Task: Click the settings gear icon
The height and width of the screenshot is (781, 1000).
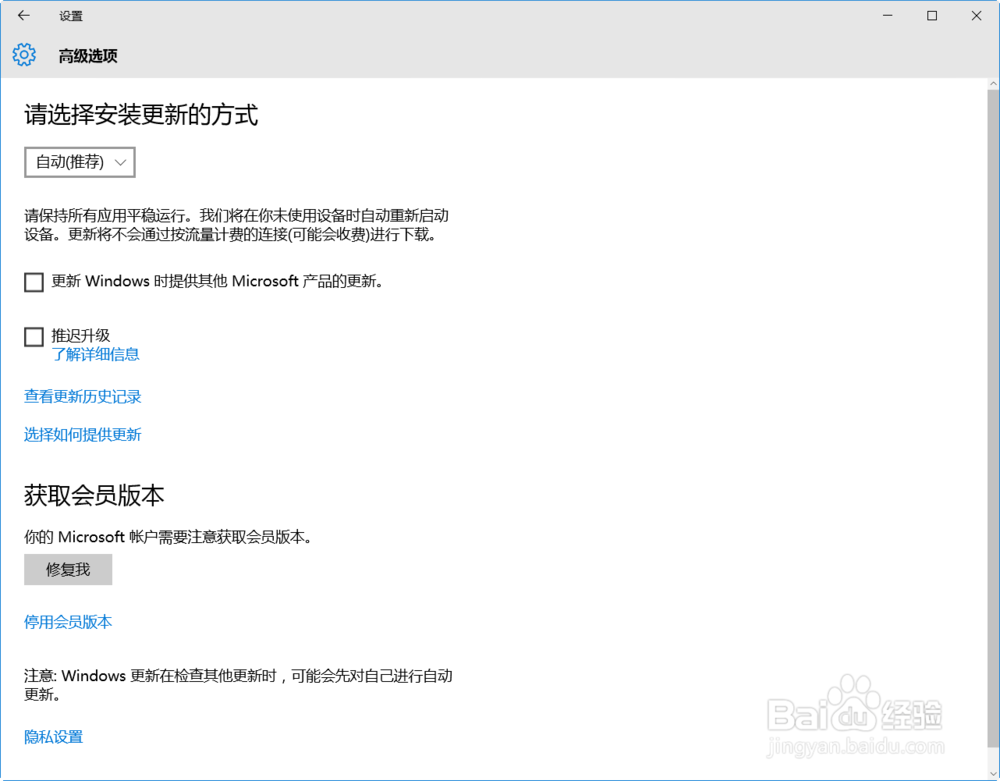Action: (x=24, y=55)
